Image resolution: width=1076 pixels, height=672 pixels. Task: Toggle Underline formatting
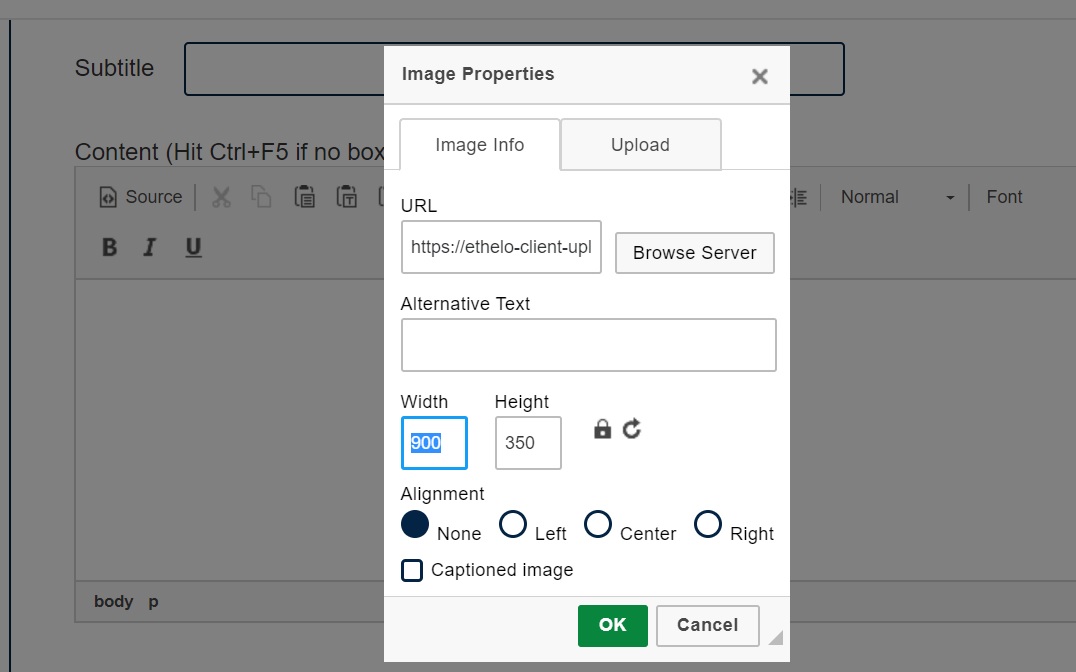pos(194,247)
